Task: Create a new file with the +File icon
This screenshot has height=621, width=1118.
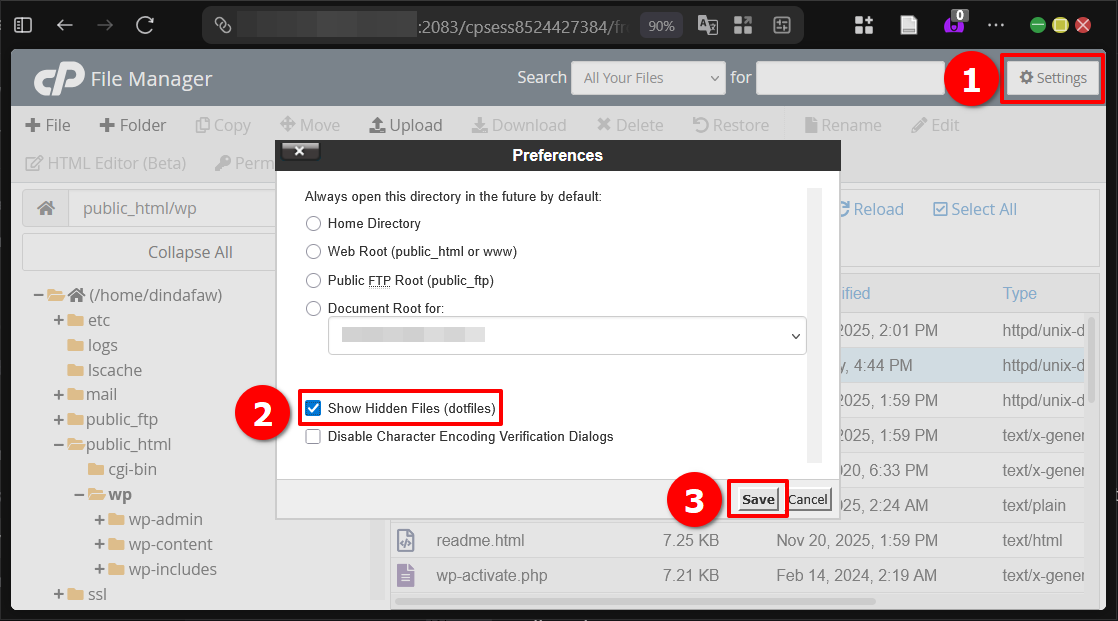Action: tap(47, 125)
